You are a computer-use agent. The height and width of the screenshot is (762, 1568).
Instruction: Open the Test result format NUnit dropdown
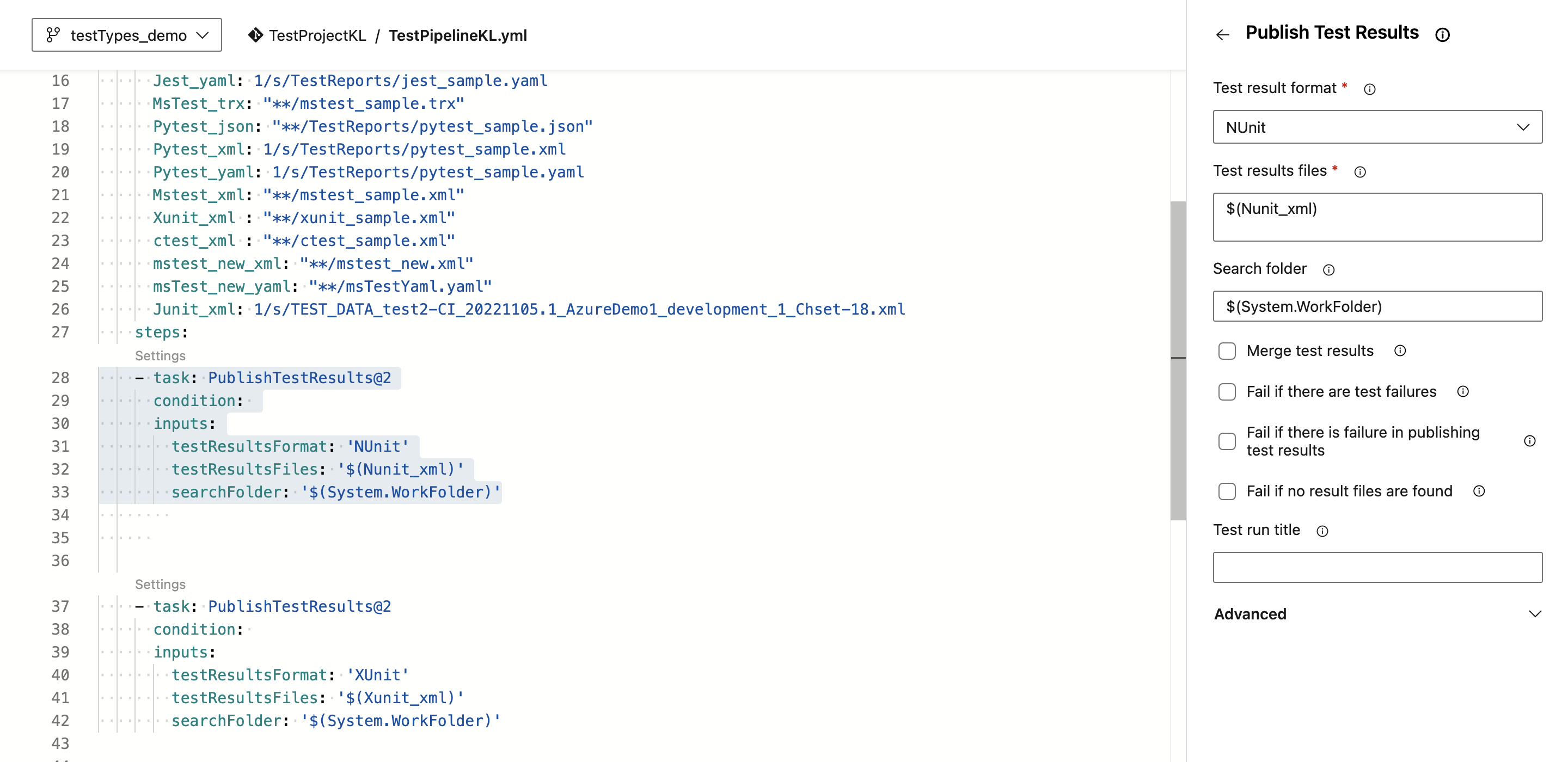pos(1377,127)
